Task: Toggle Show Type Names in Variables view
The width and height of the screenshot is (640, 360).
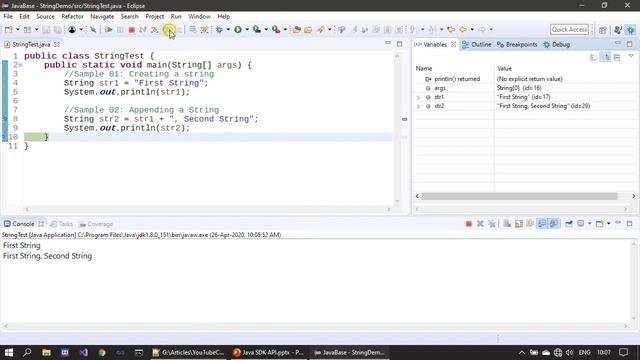Action: pyautogui.click(x=593, y=58)
